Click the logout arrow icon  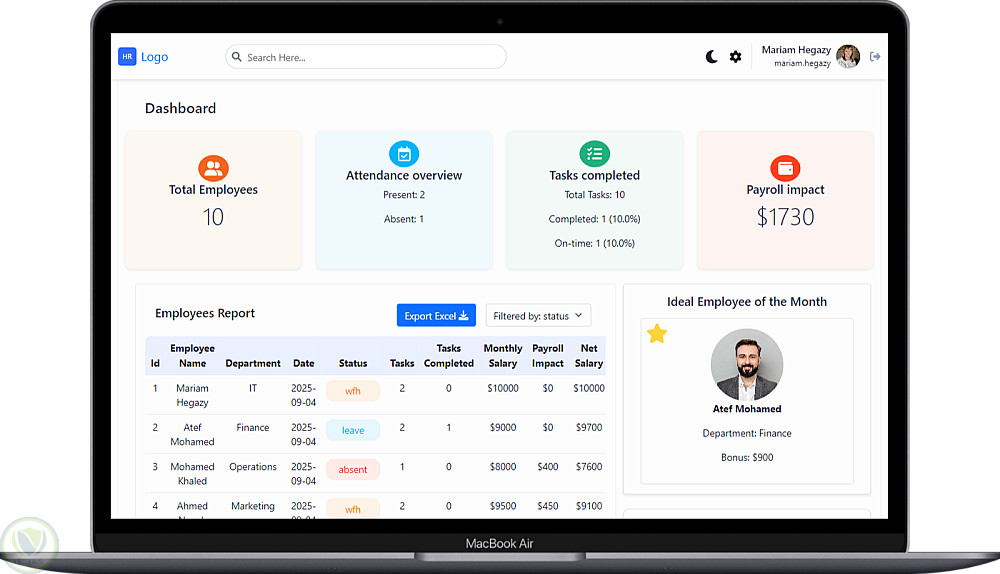875,57
